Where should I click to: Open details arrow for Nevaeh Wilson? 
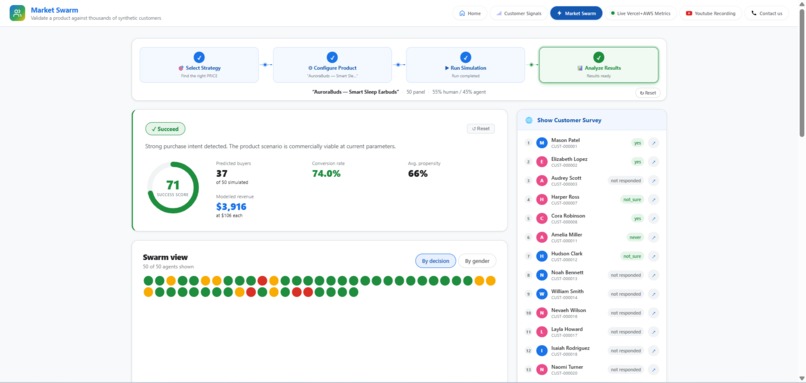click(x=653, y=313)
